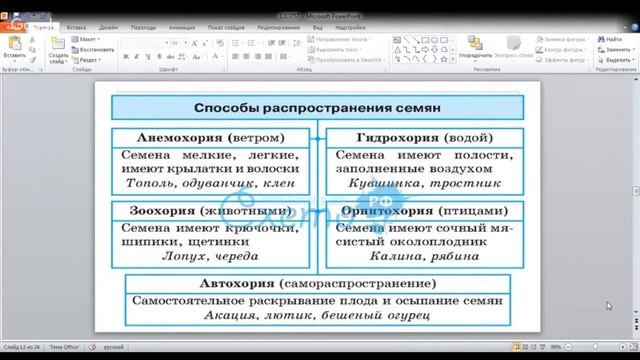Click Text Direction (Направление текста) button
Screen dimensions: 640x360
point(339,39)
